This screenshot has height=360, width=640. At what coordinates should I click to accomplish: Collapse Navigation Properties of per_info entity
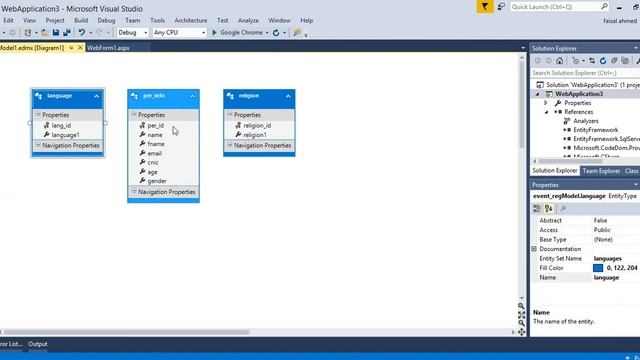(x=134, y=191)
